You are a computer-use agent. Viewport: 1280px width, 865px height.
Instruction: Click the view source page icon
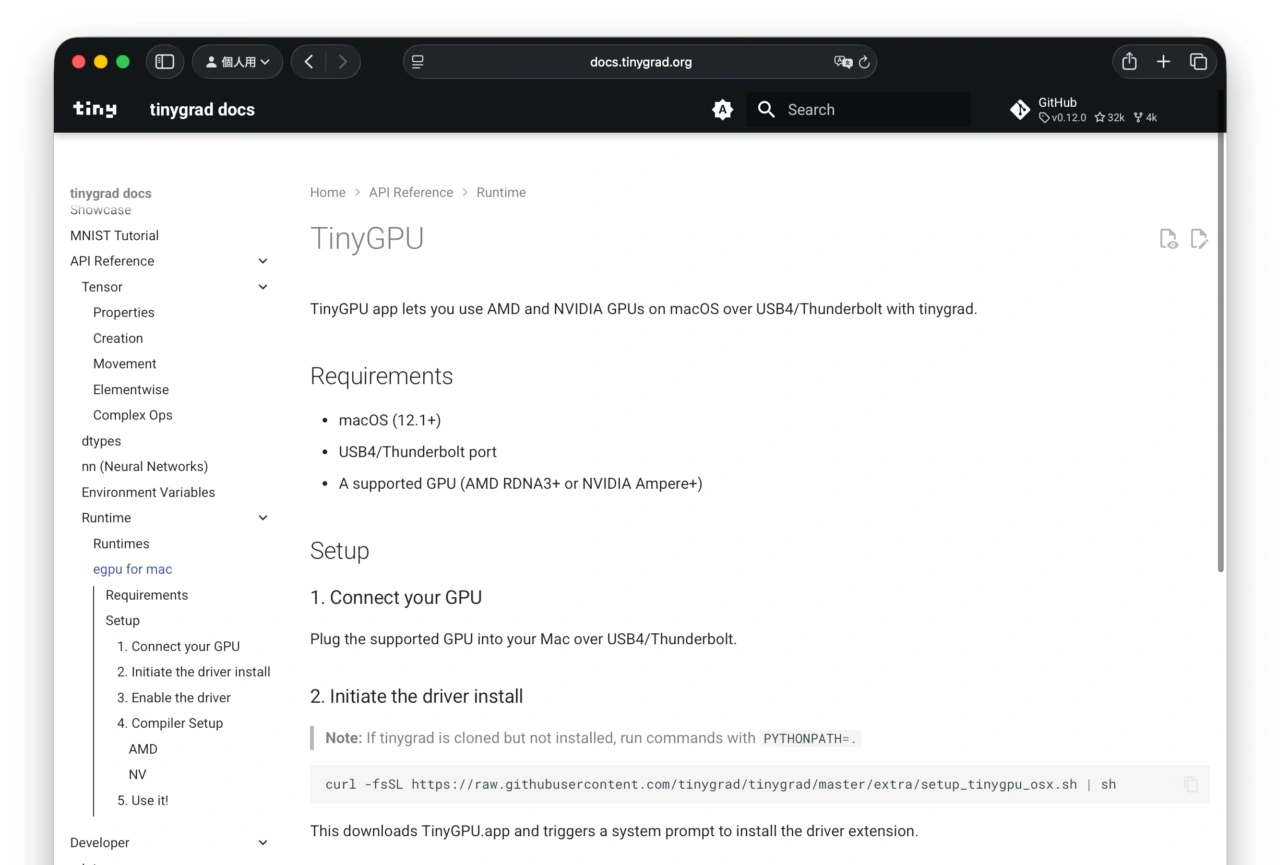tap(1168, 238)
